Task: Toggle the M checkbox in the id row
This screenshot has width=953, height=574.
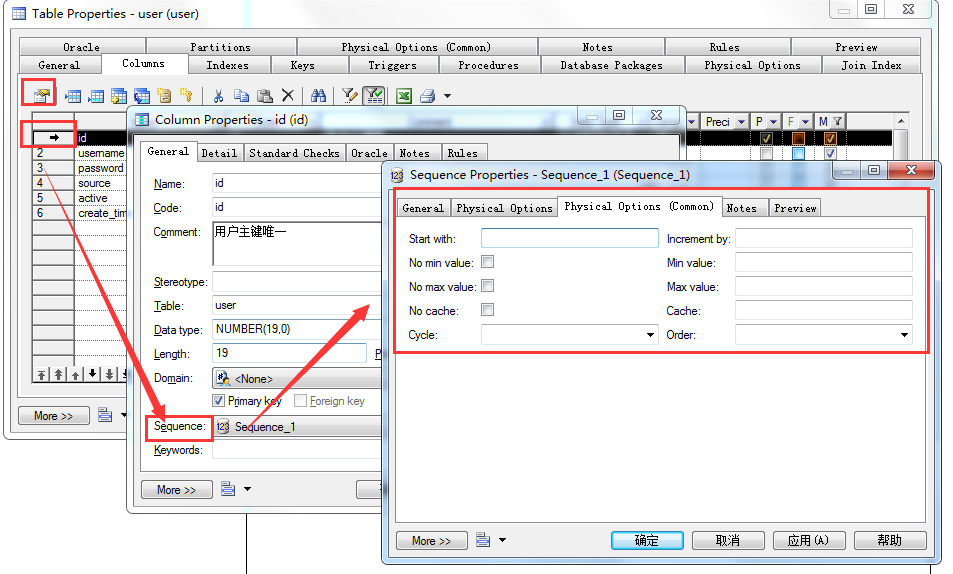Action: click(x=830, y=138)
